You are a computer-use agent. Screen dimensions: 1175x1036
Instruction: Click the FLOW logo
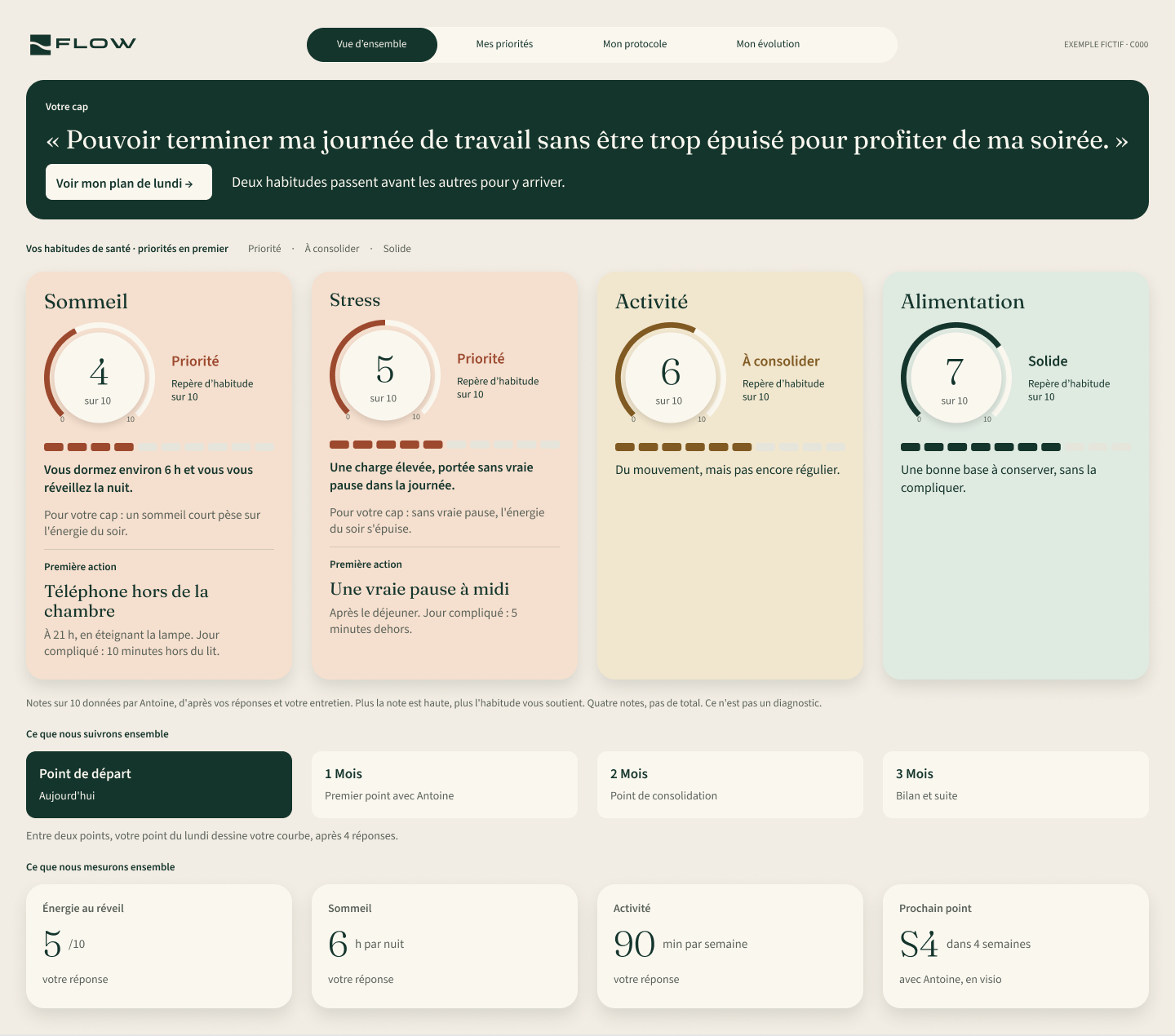click(82, 44)
